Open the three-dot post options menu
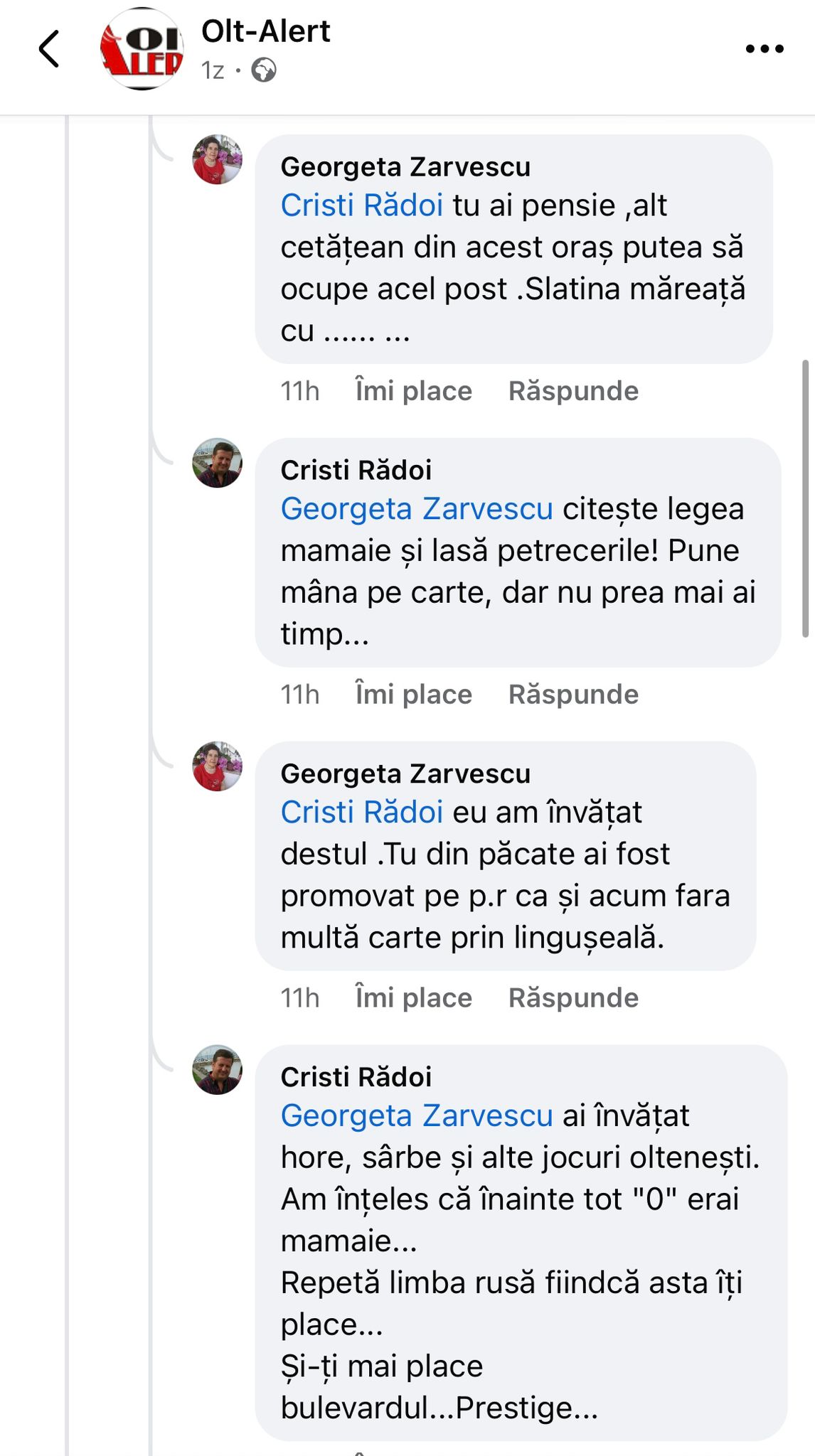The height and width of the screenshot is (1456, 815). (x=764, y=49)
